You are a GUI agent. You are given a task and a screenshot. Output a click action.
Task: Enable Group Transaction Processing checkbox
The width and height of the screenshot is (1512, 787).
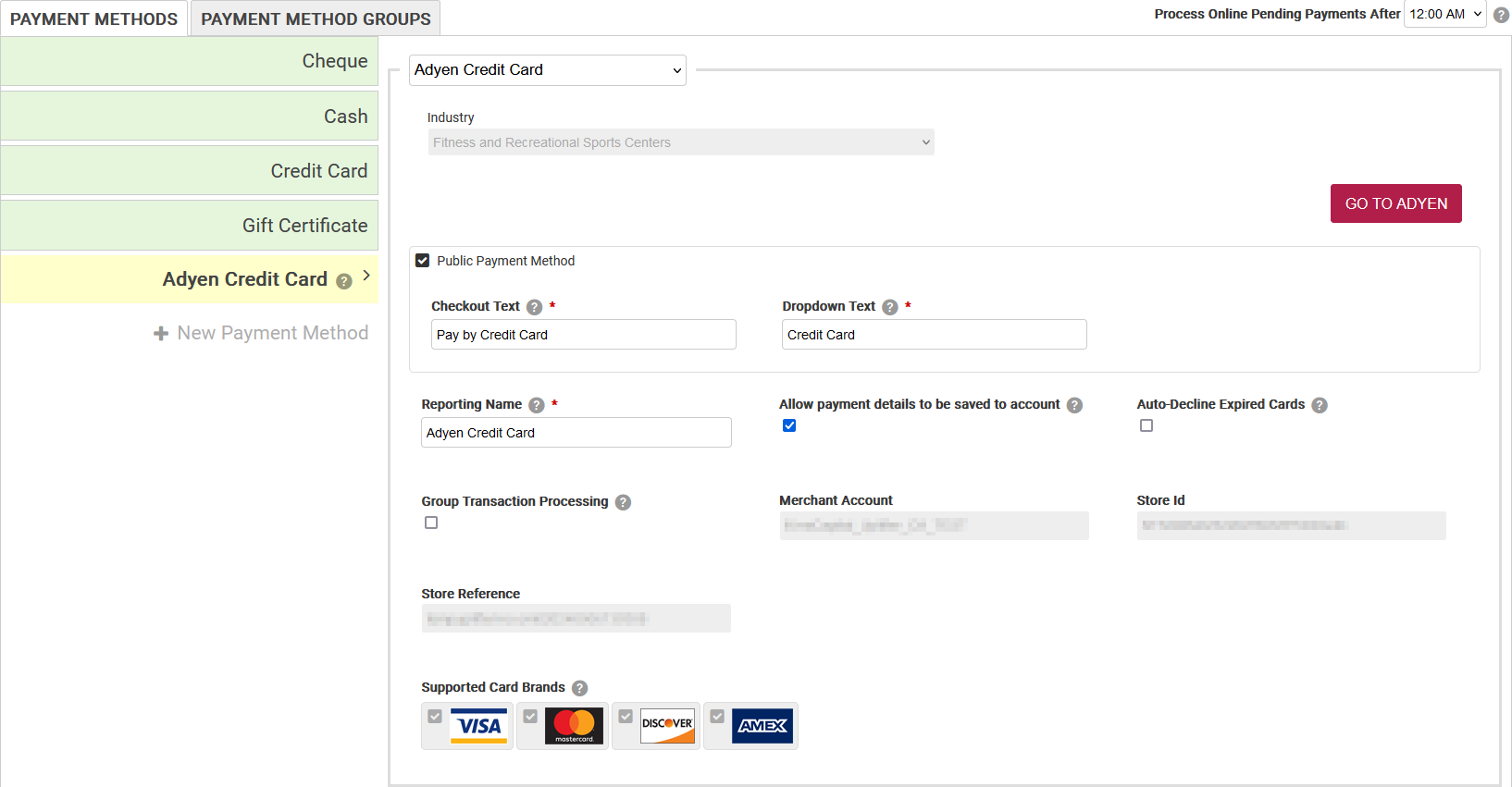tap(431, 523)
